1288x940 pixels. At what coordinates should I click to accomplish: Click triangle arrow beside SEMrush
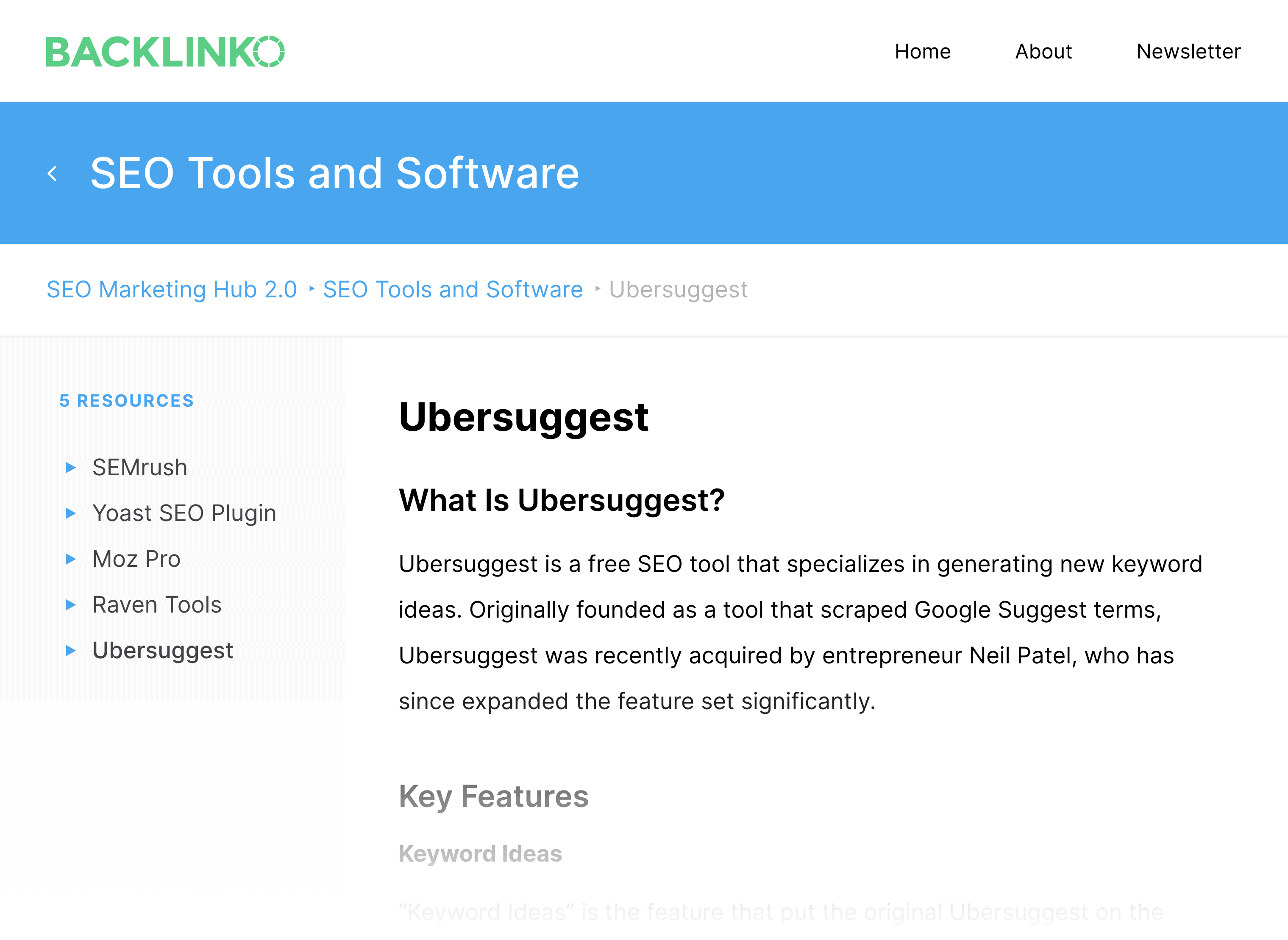(71, 468)
